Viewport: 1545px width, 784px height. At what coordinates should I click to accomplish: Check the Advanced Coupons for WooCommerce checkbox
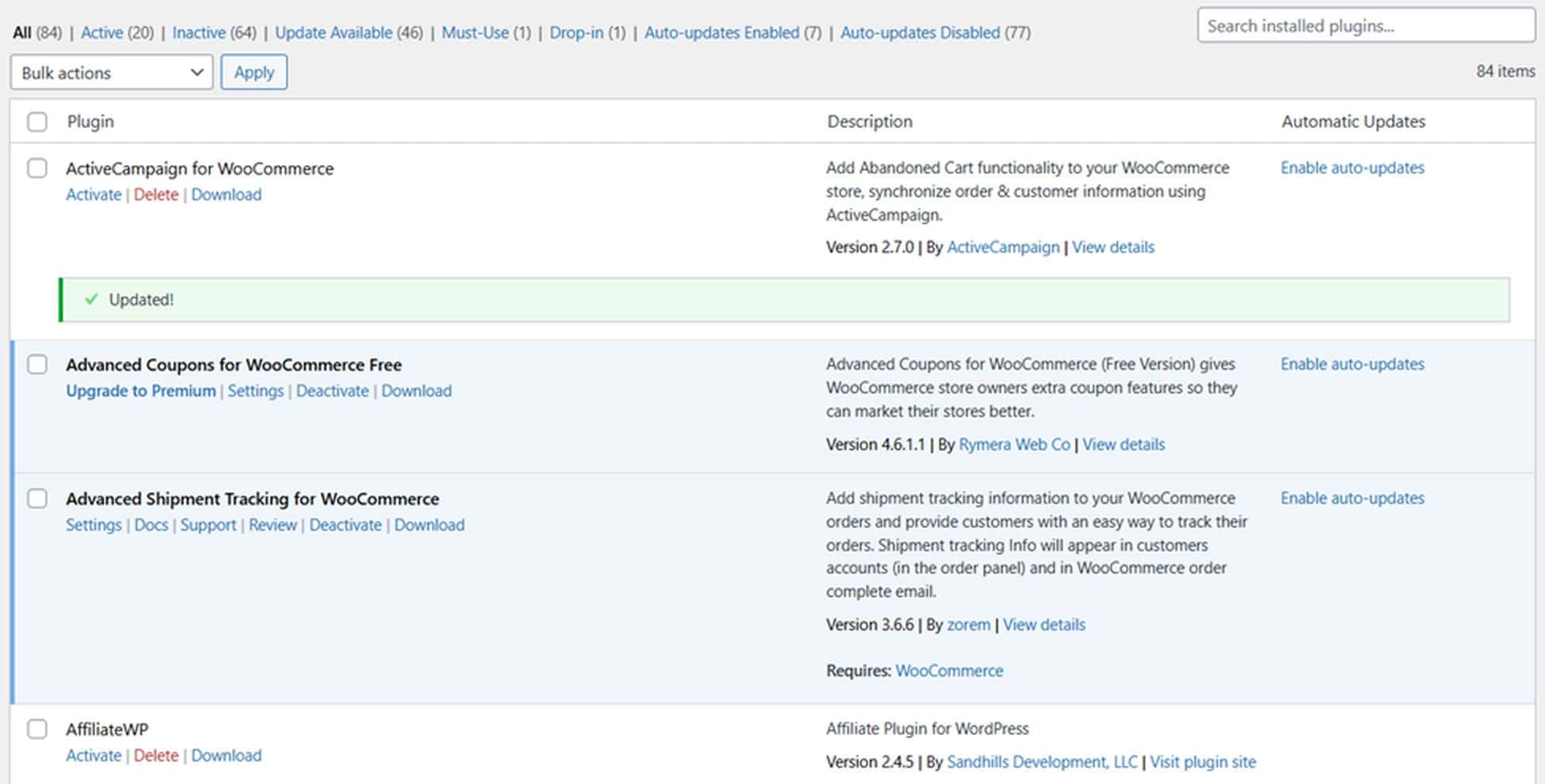(x=37, y=363)
